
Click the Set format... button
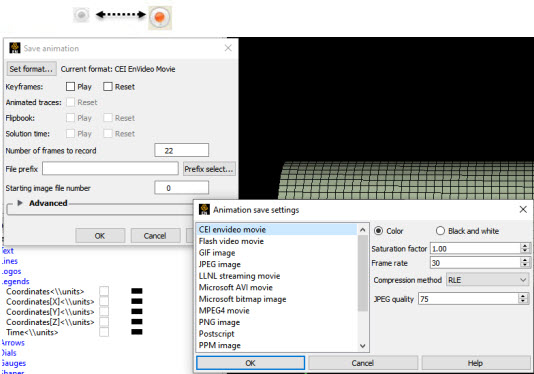pos(31,69)
